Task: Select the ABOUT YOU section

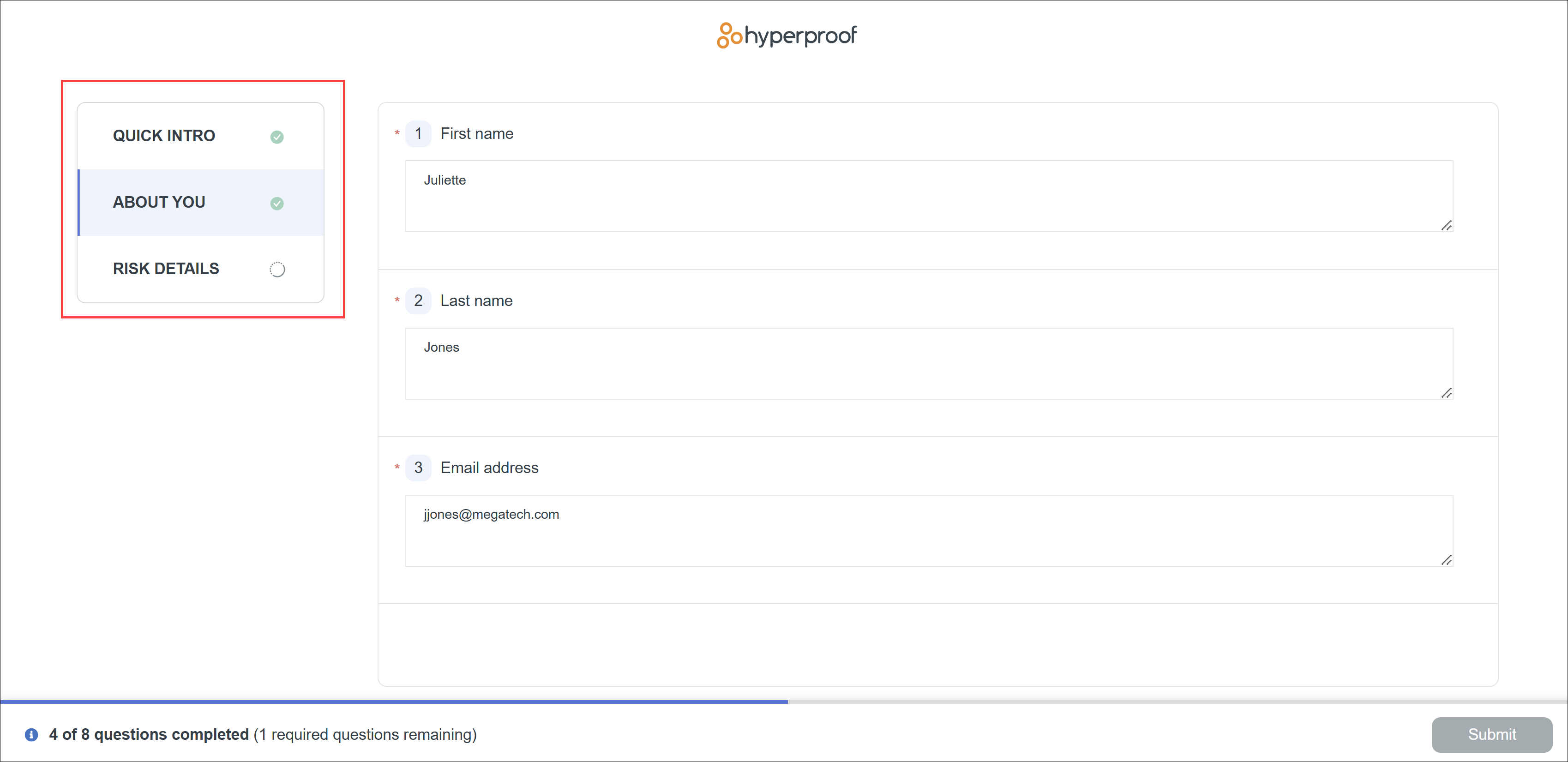Action: pos(160,202)
